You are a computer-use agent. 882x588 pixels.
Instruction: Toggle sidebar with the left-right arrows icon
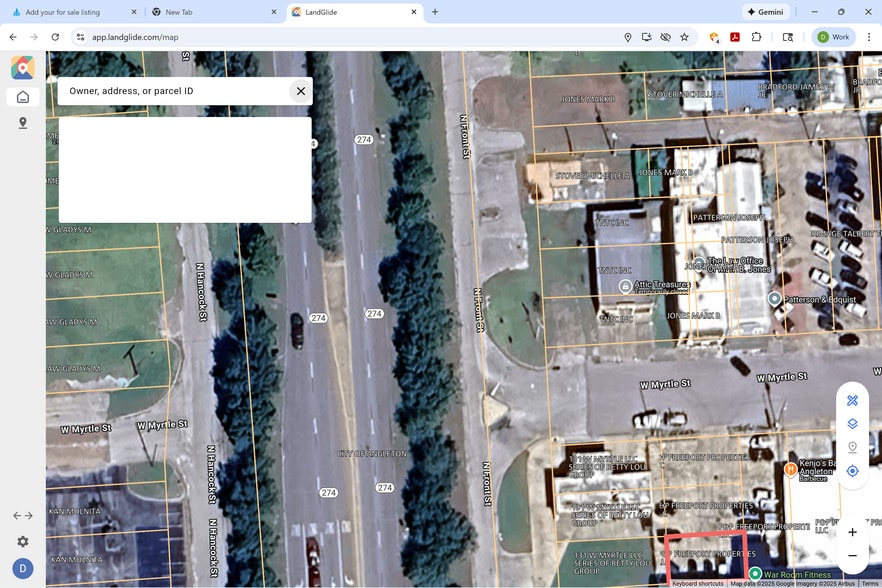click(23, 516)
